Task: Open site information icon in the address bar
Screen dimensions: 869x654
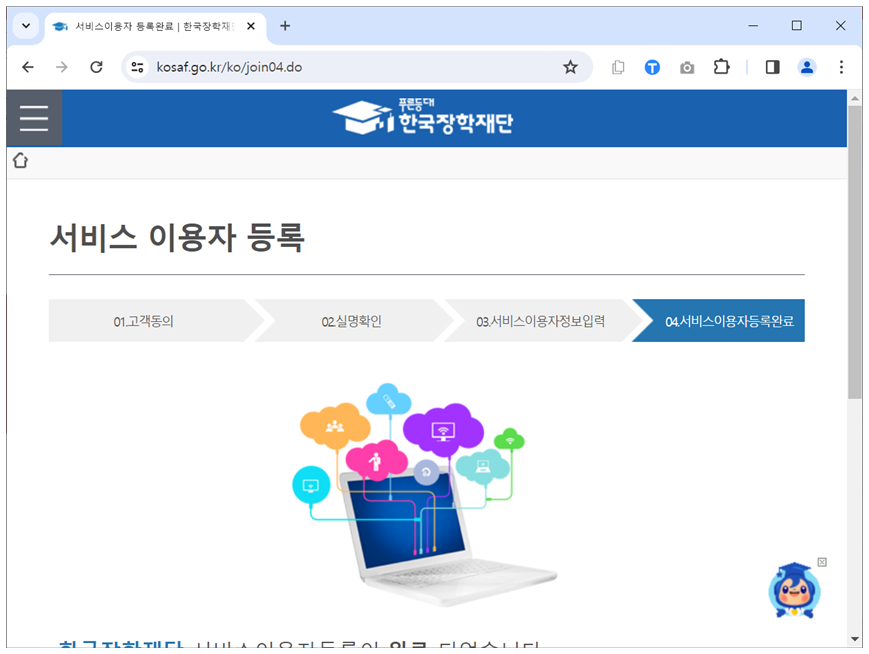Action: click(x=137, y=67)
